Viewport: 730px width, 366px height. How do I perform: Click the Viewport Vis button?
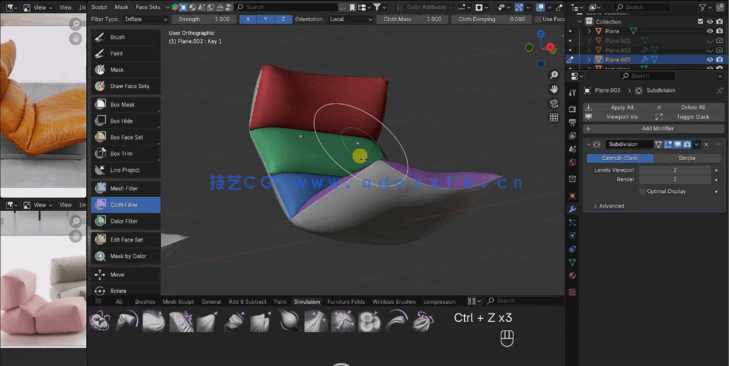coord(618,117)
